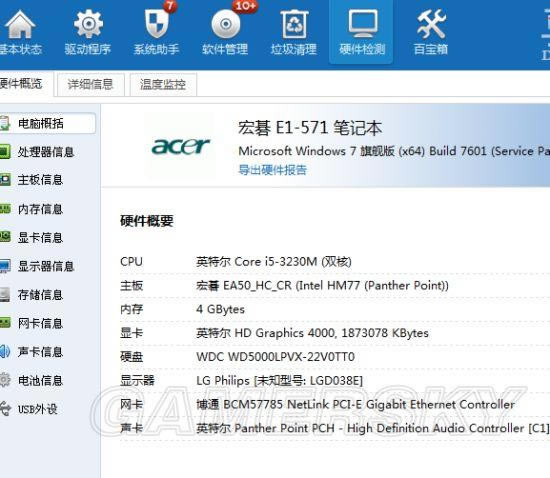
Task: Click the 存储信息 disk icon
Action: 5,295
